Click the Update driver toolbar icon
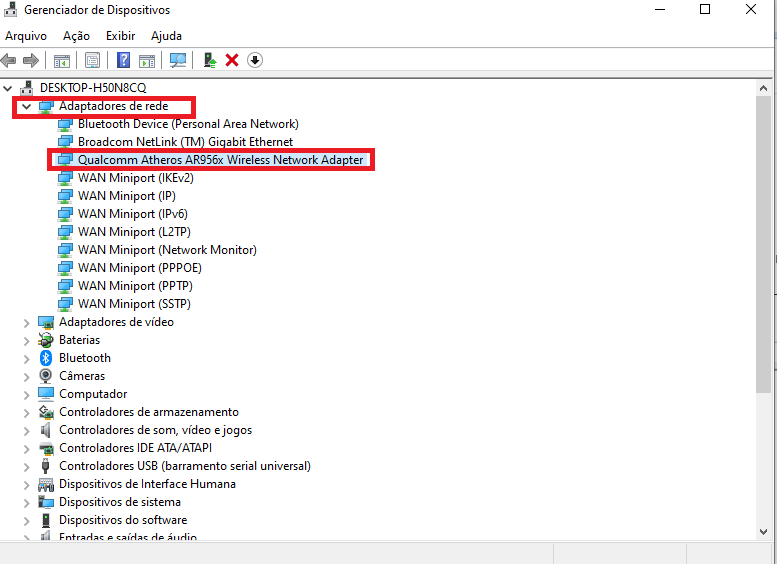The height and width of the screenshot is (564, 777). pyautogui.click(x=210, y=60)
